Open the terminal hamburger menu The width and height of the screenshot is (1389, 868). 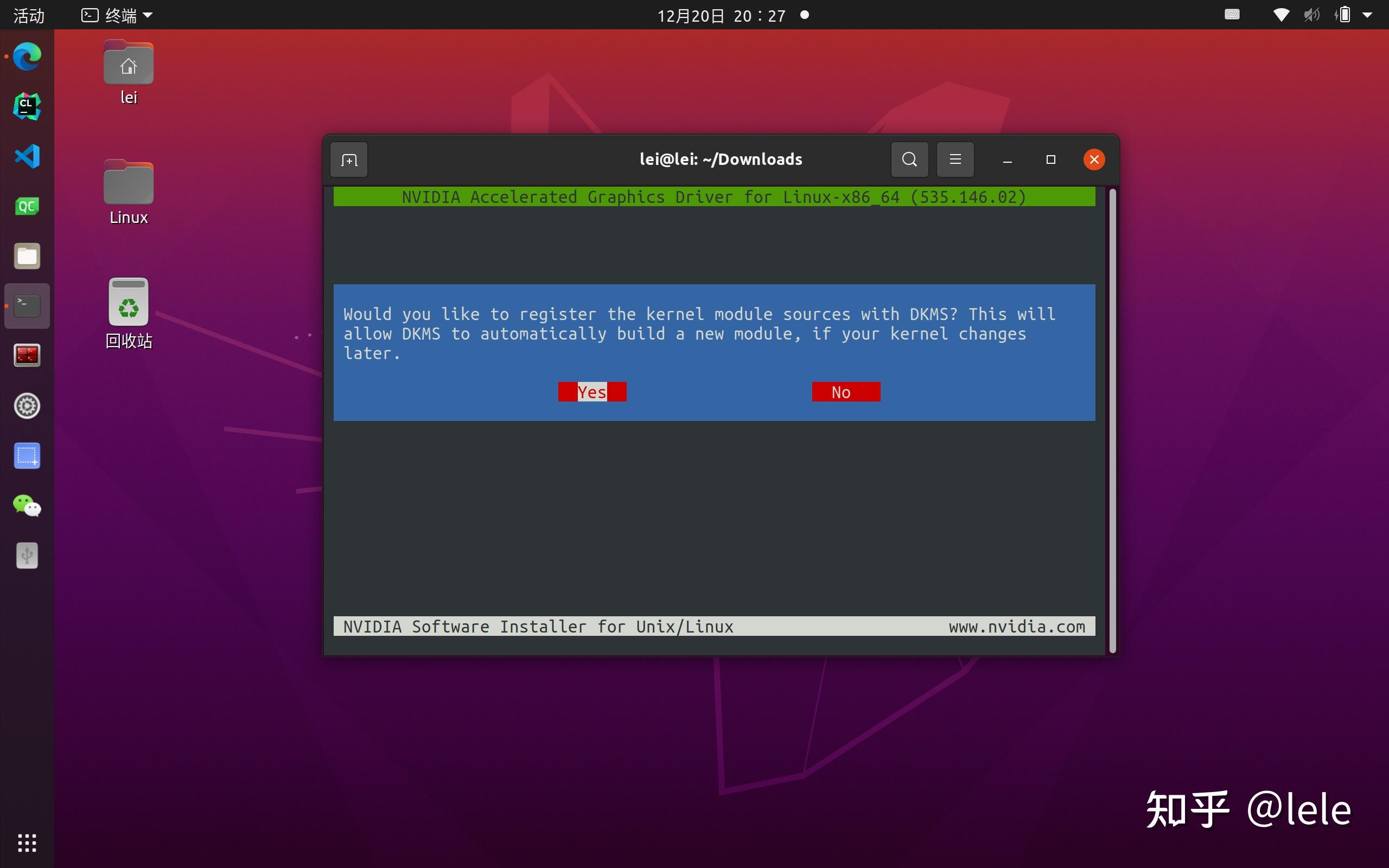coord(955,159)
